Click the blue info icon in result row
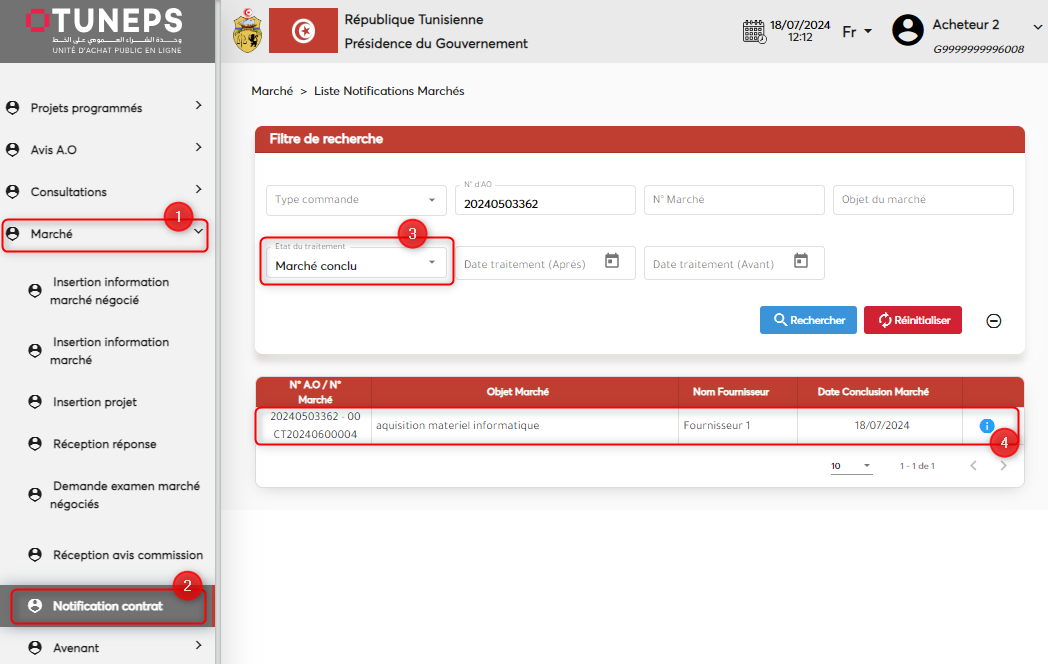The image size is (1048, 664). (987, 426)
